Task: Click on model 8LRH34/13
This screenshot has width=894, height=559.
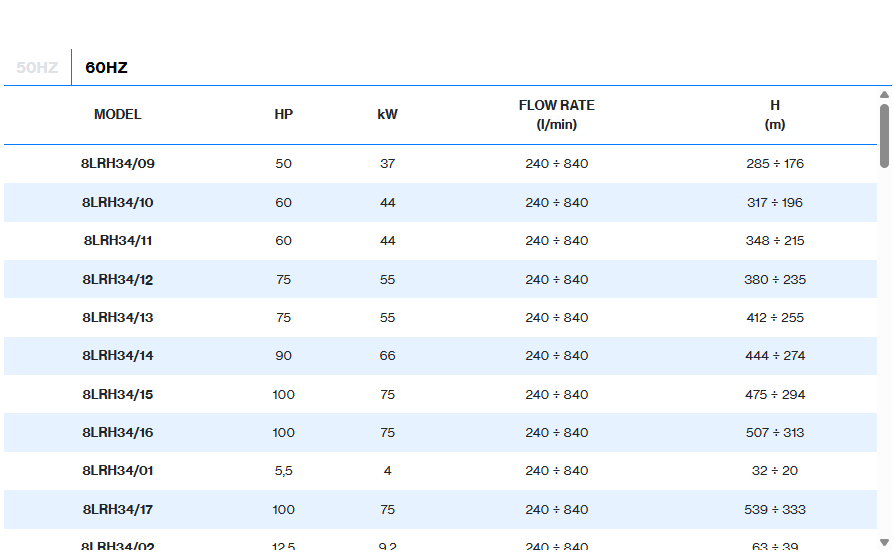Action: [118, 318]
